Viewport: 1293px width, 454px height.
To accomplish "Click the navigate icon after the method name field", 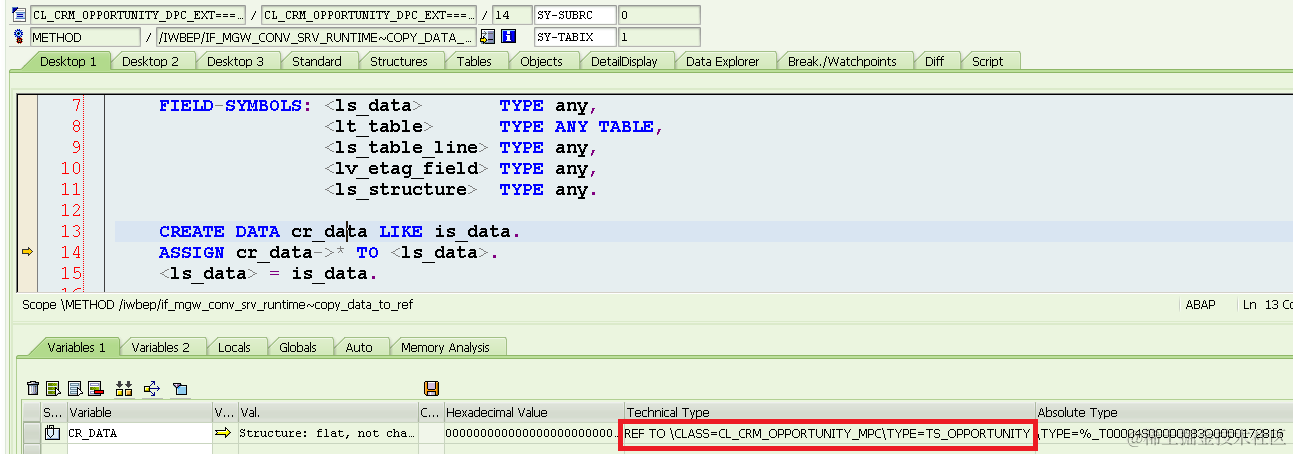I will (x=487, y=37).
